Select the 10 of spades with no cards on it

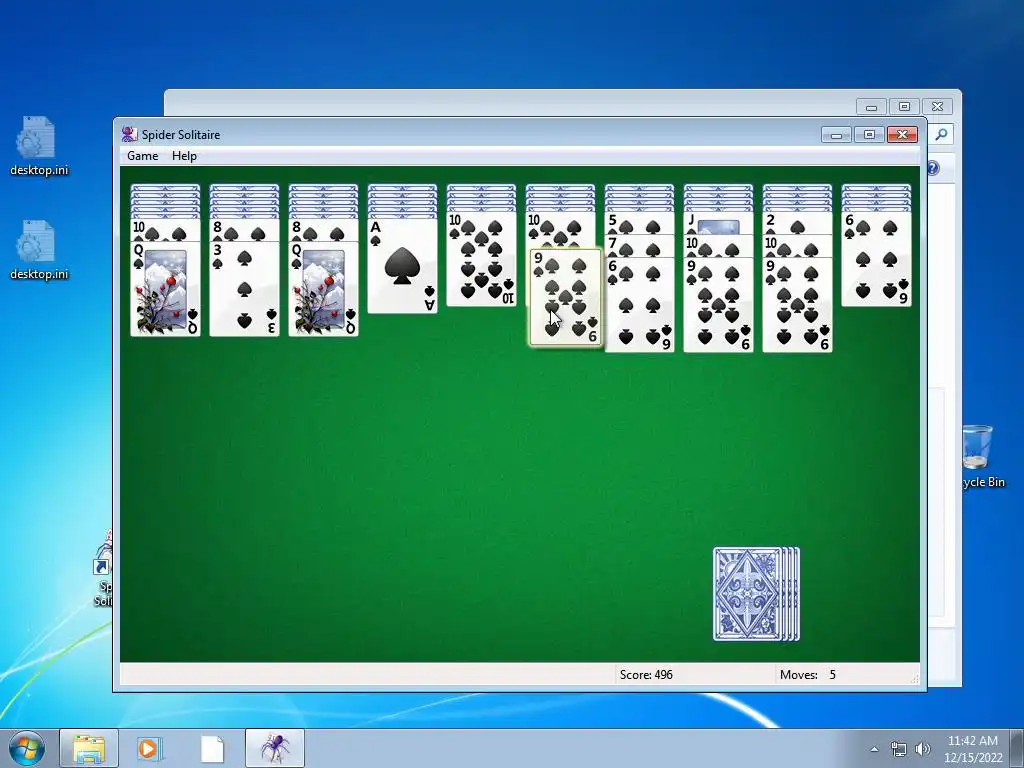481,259
